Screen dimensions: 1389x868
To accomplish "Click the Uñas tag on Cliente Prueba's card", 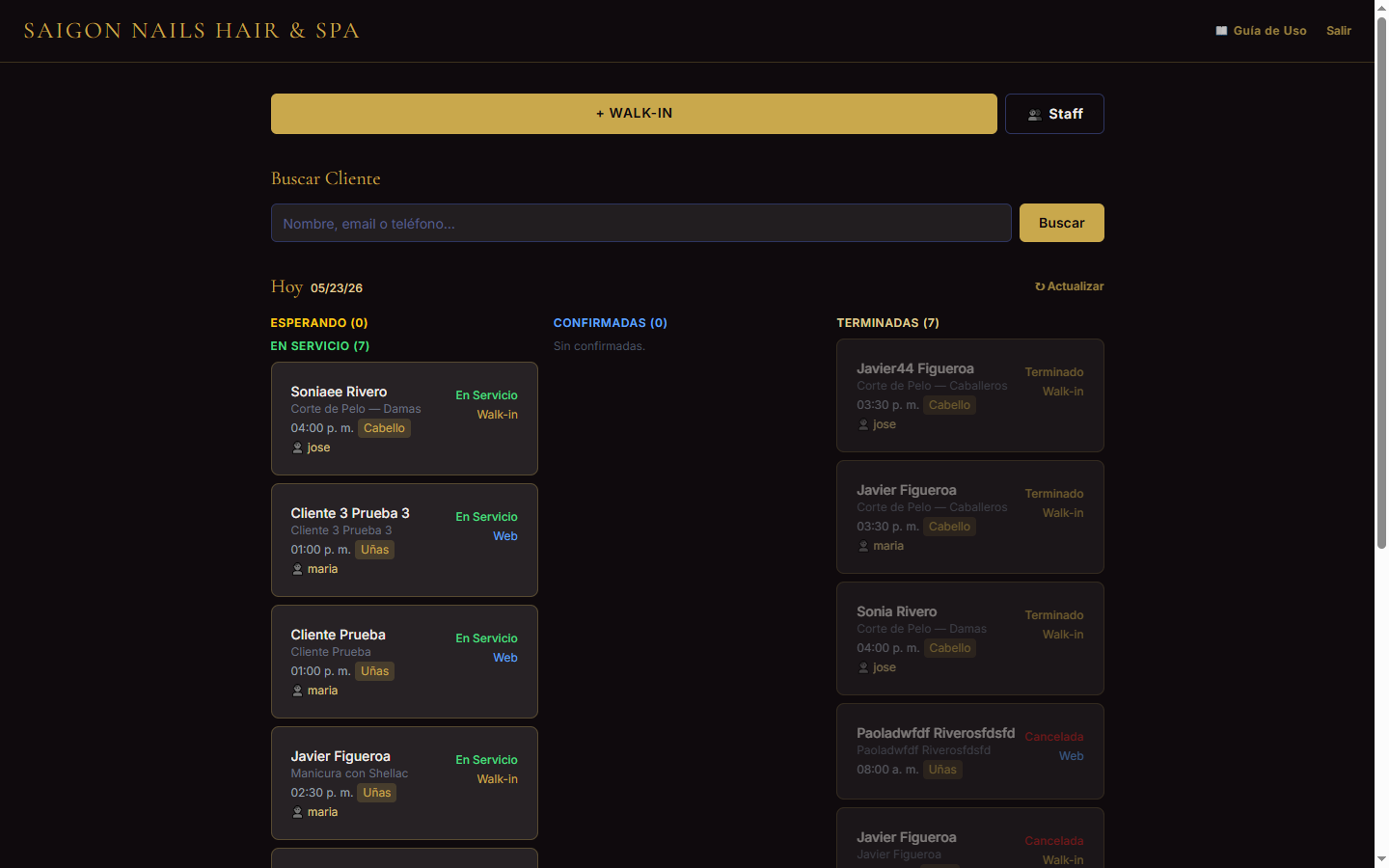I will (375, 671).
